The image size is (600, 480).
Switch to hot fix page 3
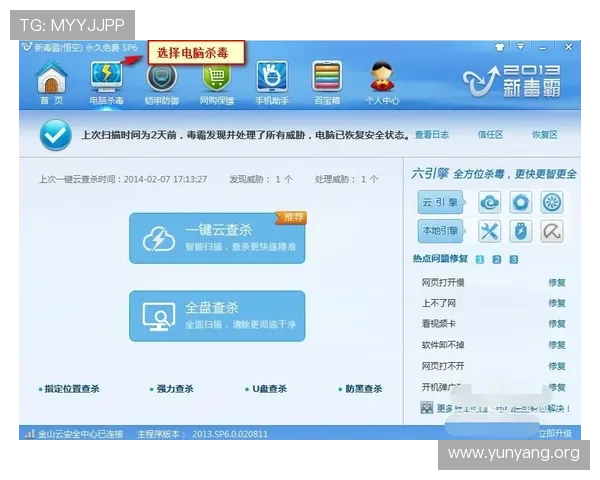pyautogui.click(x=514, y=260)
